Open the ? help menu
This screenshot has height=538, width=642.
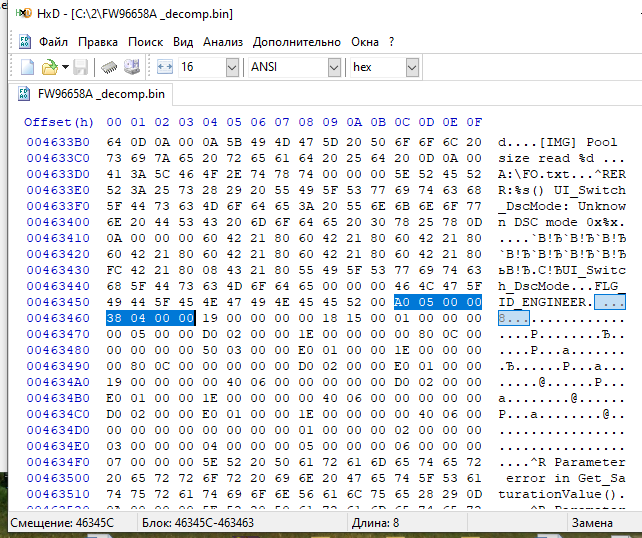[392, 42]
